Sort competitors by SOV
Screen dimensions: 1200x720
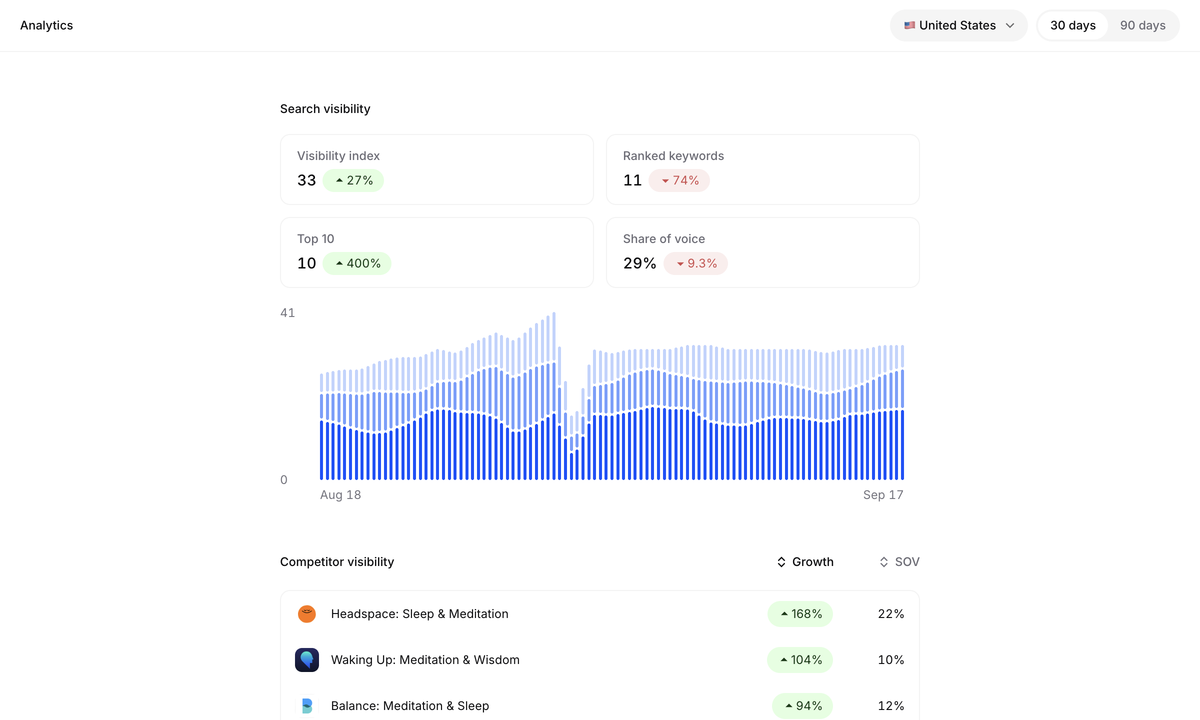tap(899, 562)
